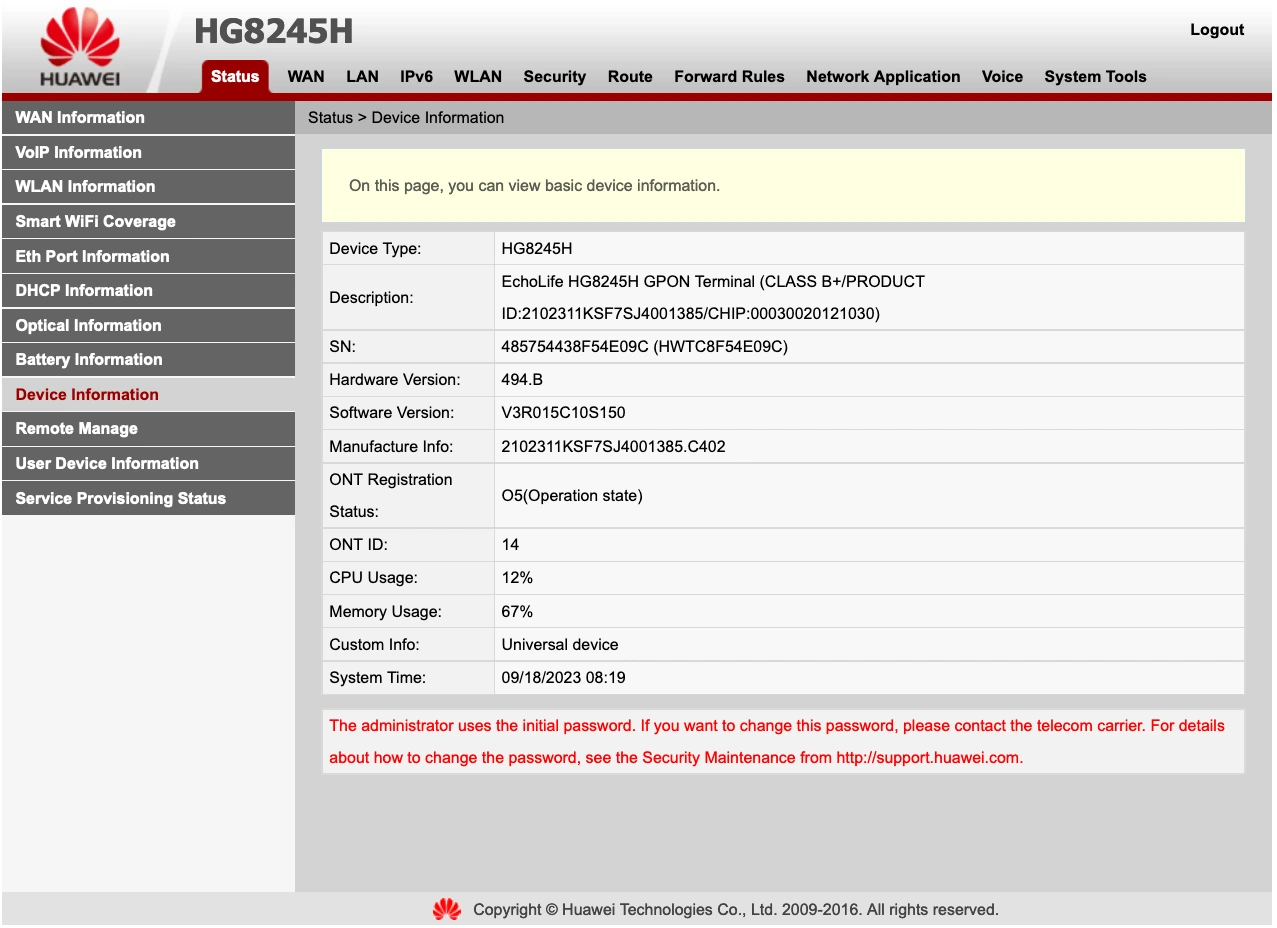Open User Device Information page

[148, 464]
